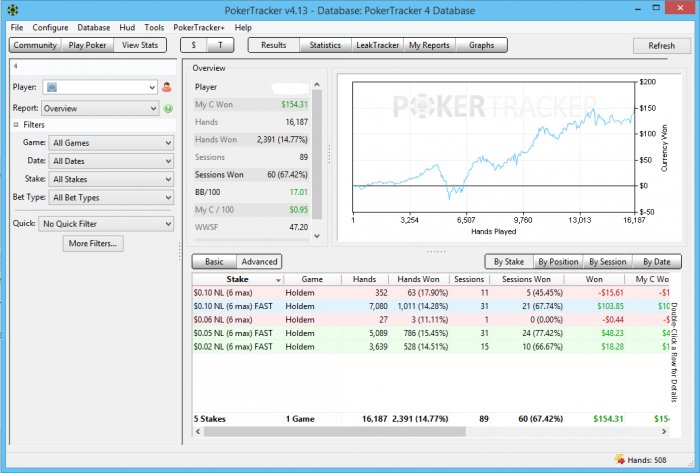Open the Graphs tab
This screenshot has width=700, height=473.
click(x=481, y=45)
